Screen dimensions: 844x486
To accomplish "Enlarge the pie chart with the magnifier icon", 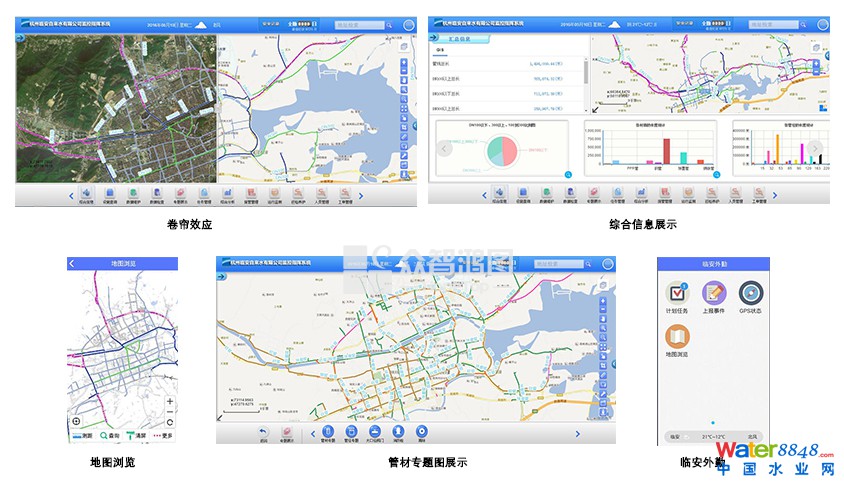I will click(x=566, y=175).
